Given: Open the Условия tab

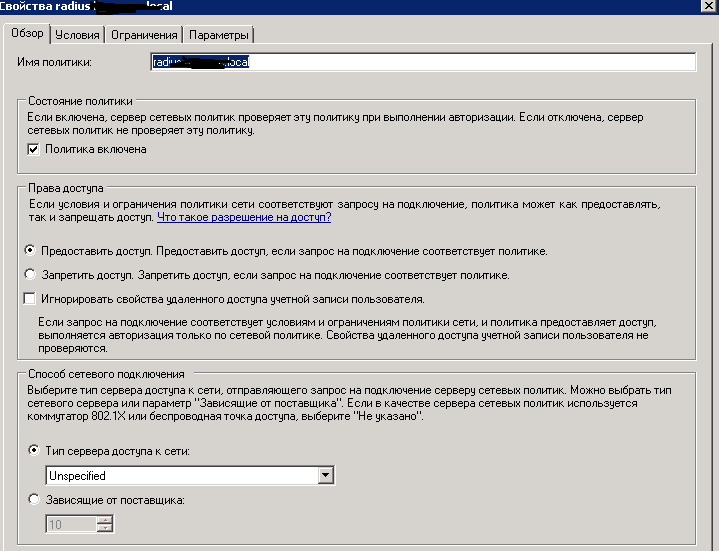Looking at the screenshot, I should [x=77, y=35].
